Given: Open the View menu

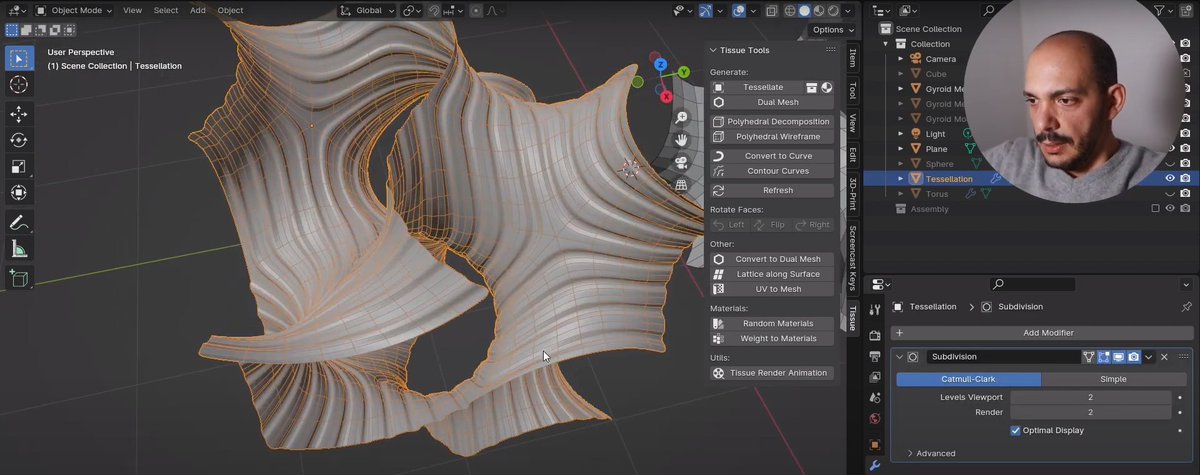Looking at the screenshot, I should click(x=132, y=10).
